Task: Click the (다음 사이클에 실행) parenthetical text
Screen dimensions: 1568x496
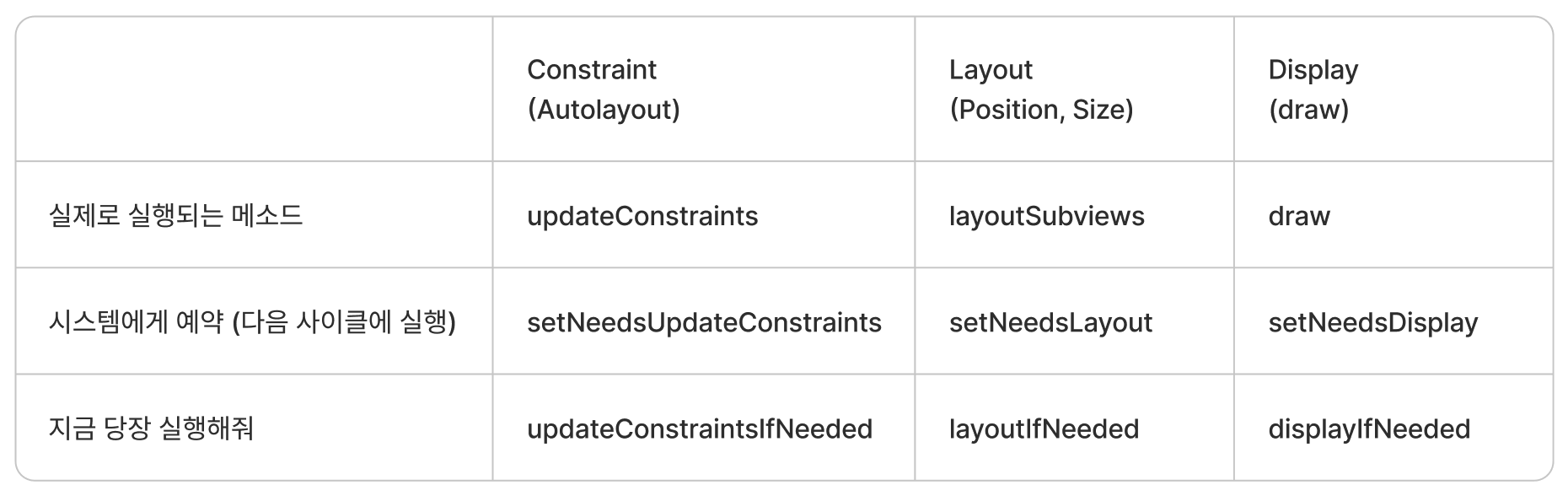Action: click(343, 321)
